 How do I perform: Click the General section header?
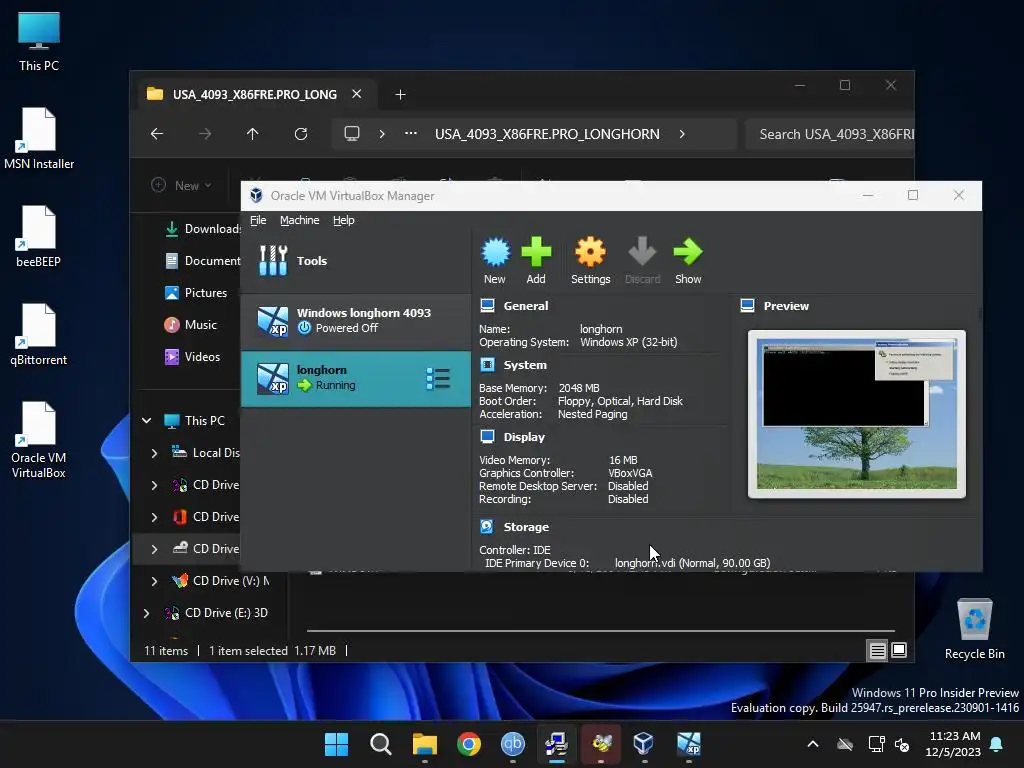(x=526, y=306)
